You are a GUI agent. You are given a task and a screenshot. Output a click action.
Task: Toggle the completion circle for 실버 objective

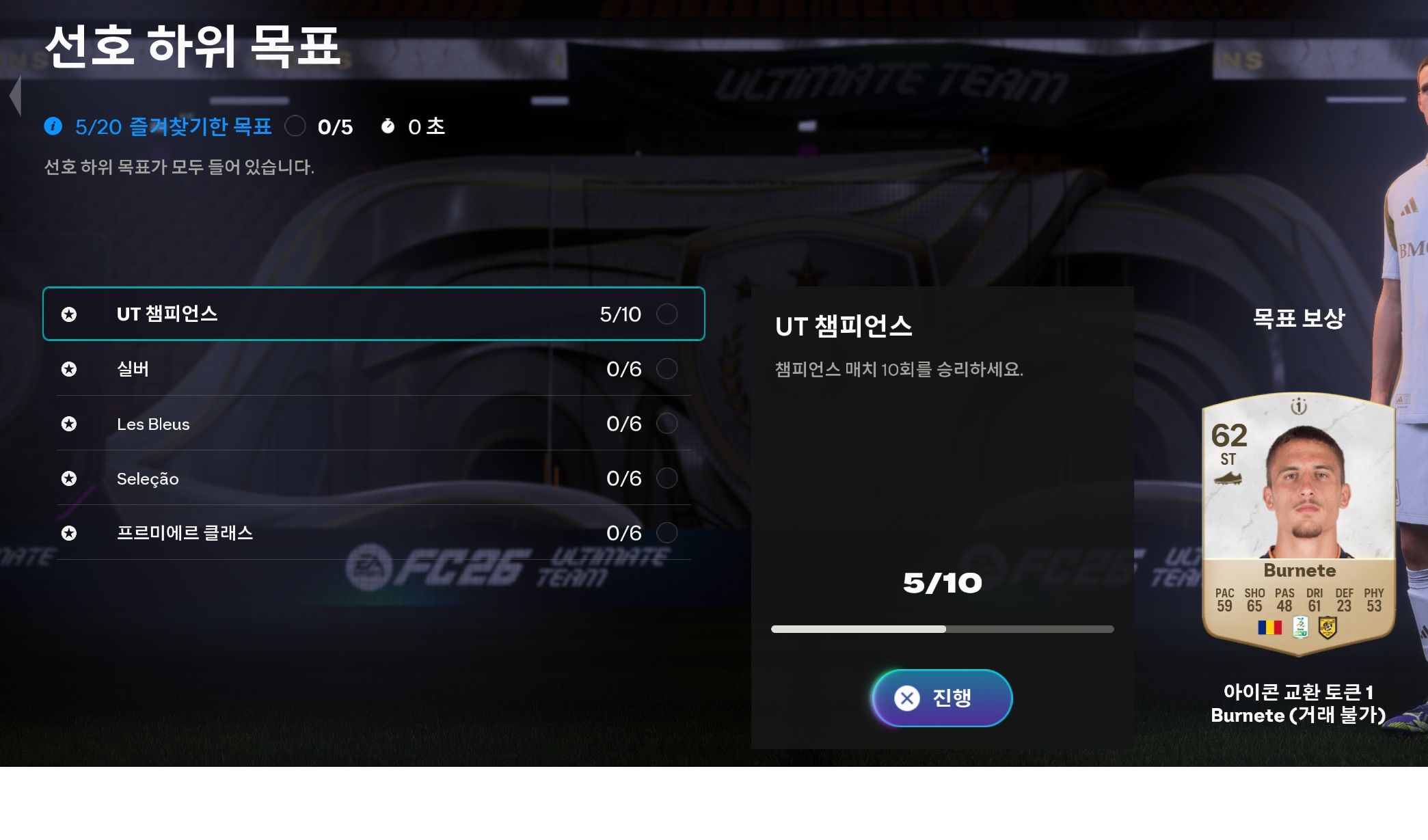667,369
